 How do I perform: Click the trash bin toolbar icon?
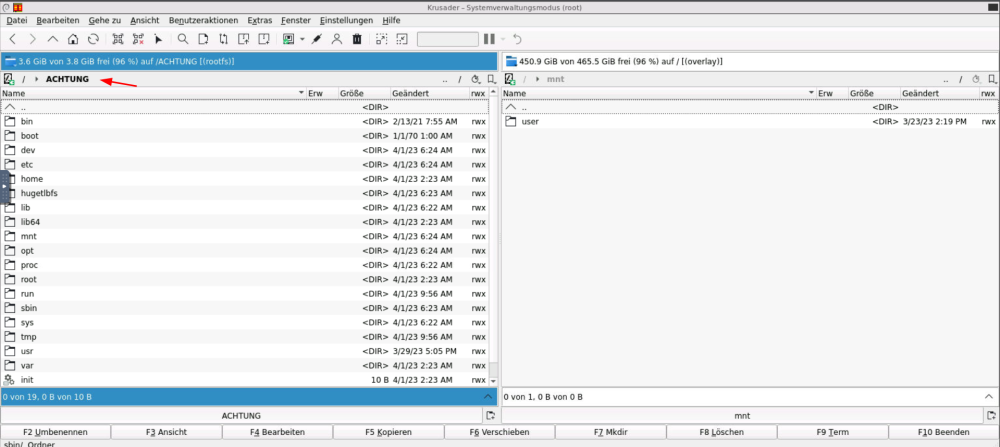(357, 40)
